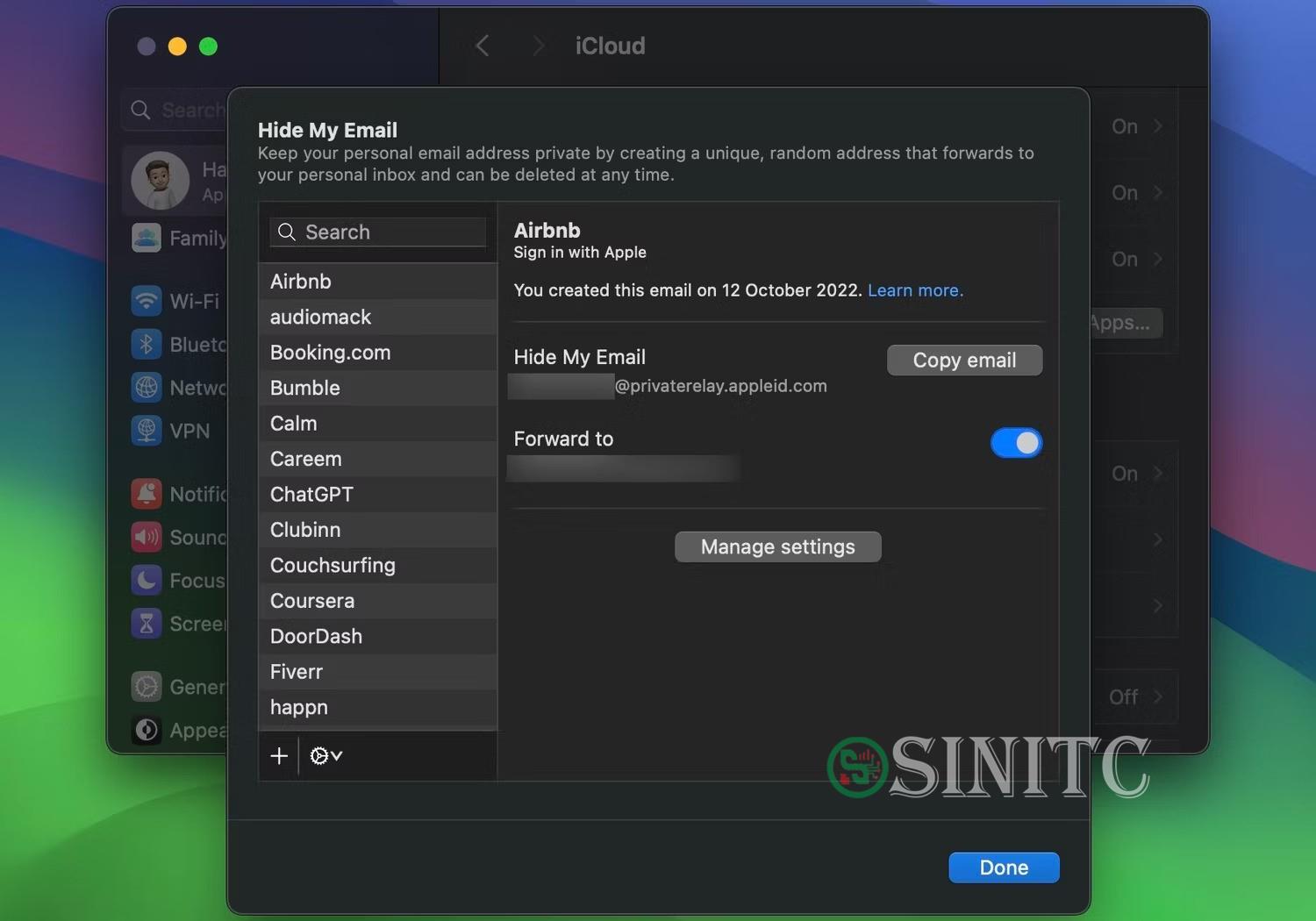Expand the second On row chevron in iCloud
The width and height of the screenshot is (1316, 921).
[1158, 193]
